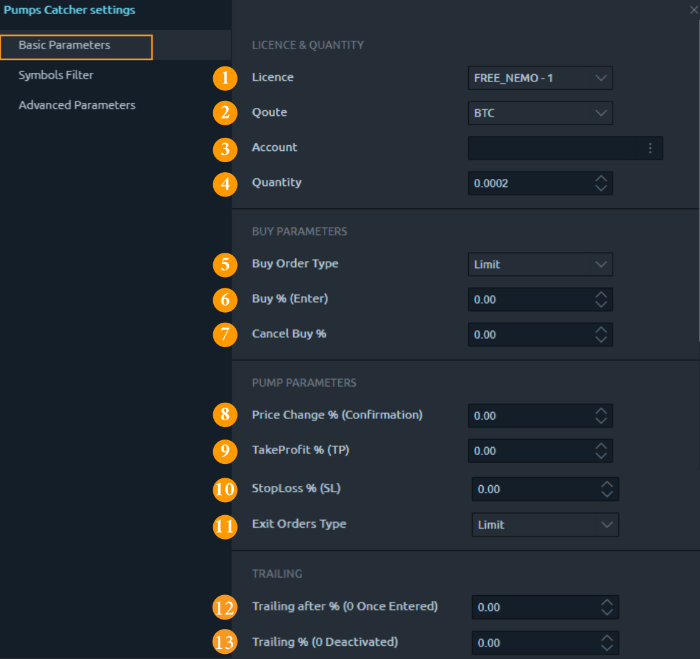Click the orange number 5 marker icon
This screenshot has height=659, width=700.
point(226,265)
